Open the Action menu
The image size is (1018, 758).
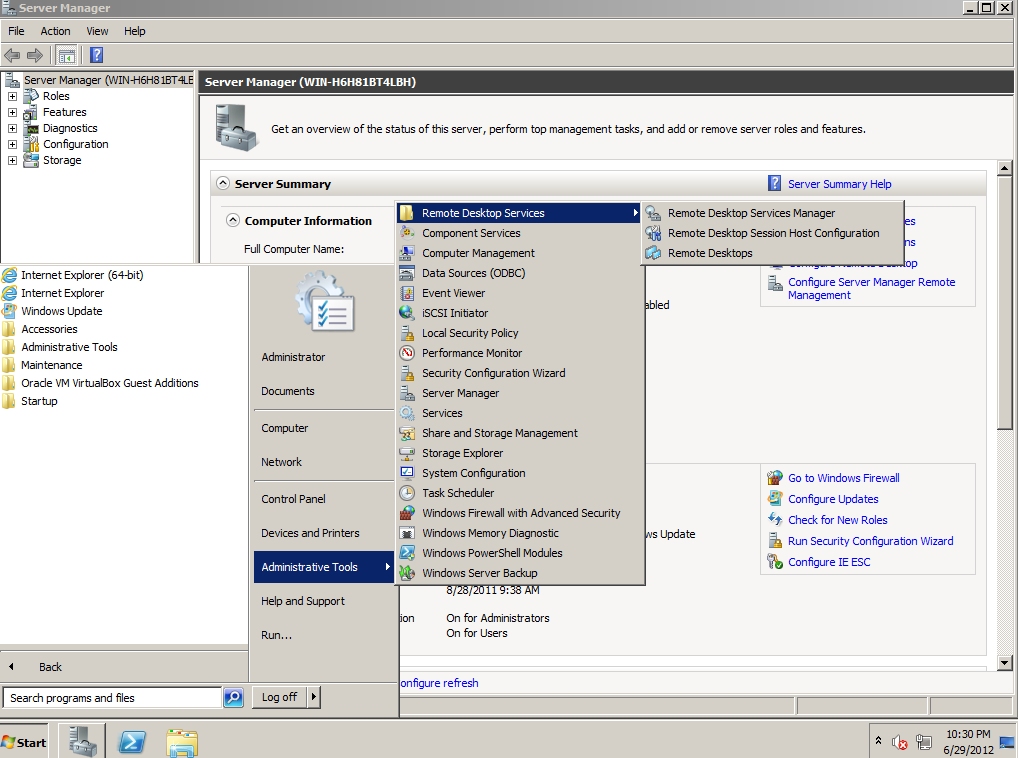[x=55, y=31]
